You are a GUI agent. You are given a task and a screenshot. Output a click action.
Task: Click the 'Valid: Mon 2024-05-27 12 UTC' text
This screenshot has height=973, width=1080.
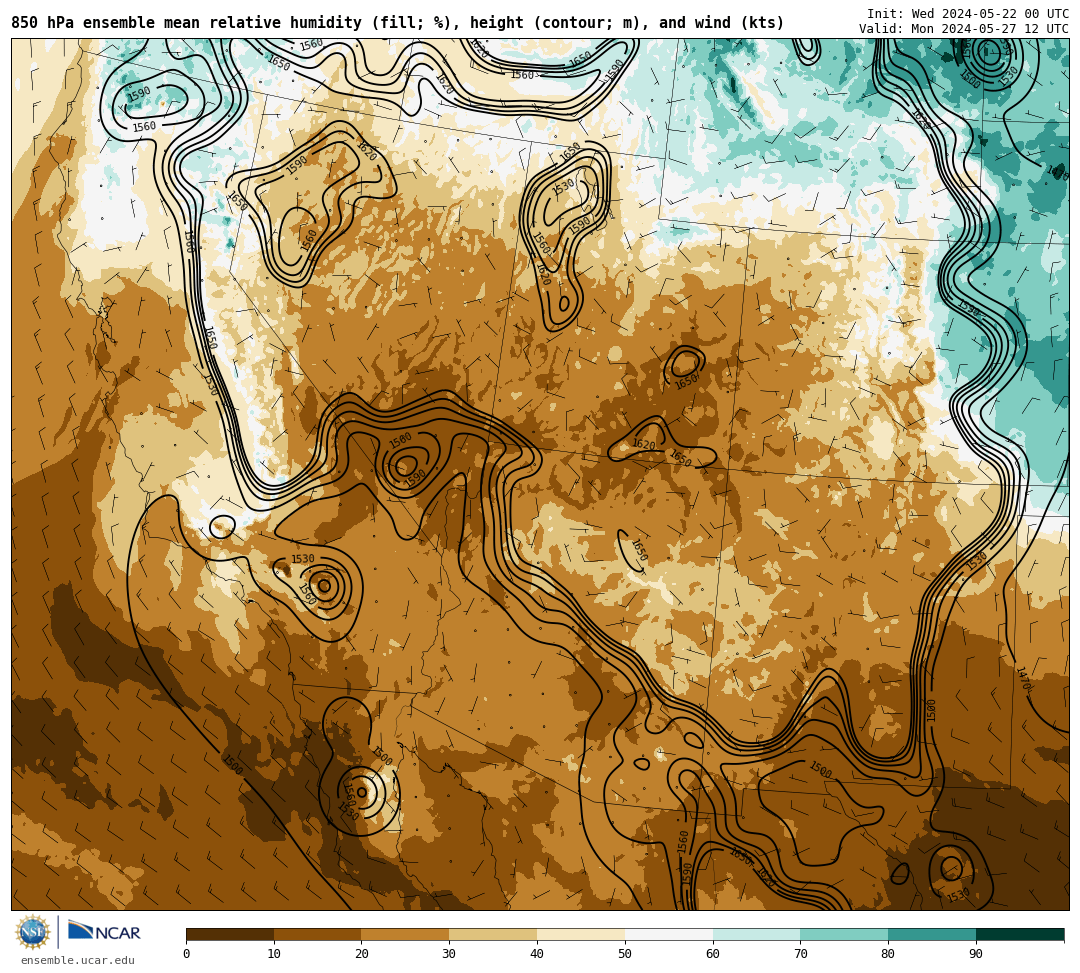pos(964,29)
